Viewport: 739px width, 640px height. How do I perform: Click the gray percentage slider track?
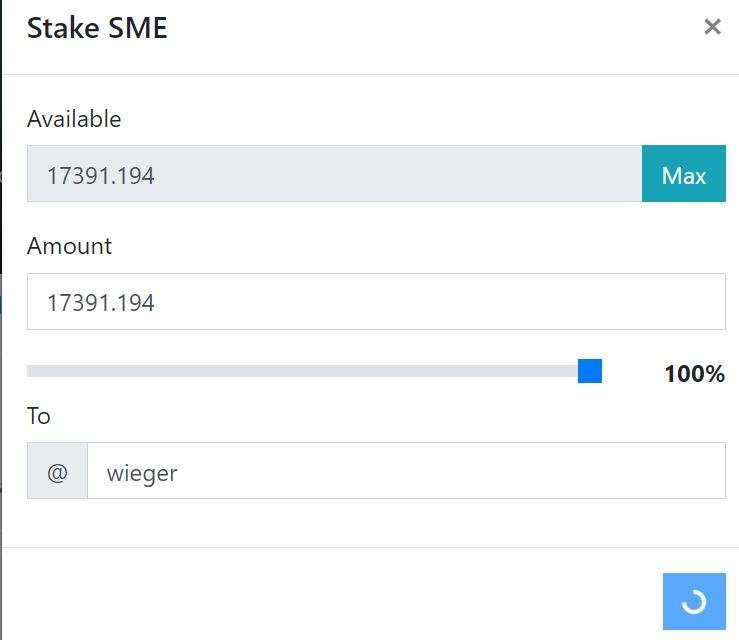[x=300, y=372]
